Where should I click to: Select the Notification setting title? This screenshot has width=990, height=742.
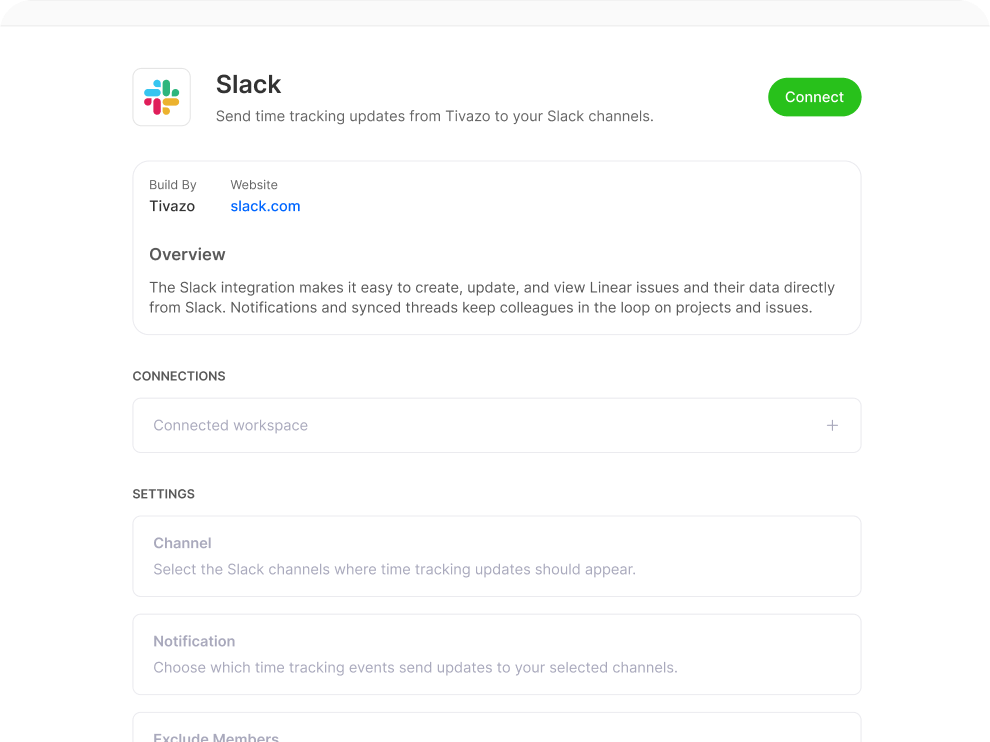click(x=194, y=641)
